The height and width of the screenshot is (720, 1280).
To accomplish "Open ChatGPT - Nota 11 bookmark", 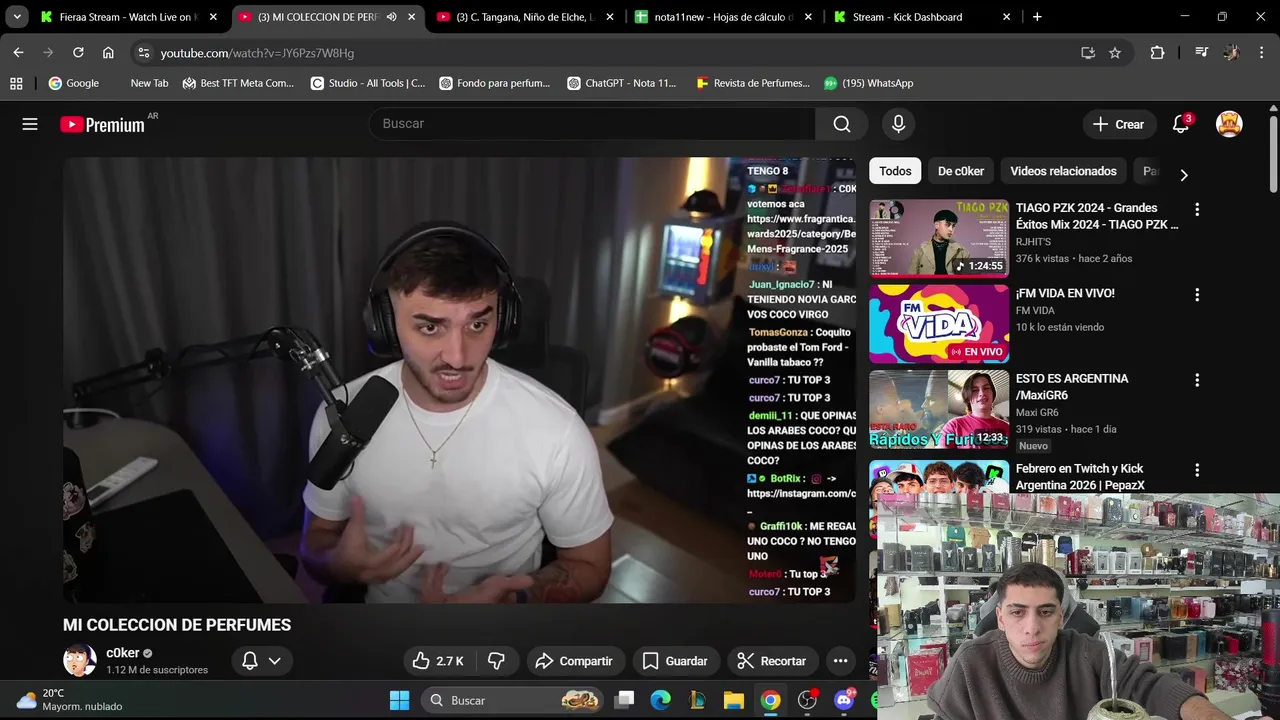I will 621,83.
